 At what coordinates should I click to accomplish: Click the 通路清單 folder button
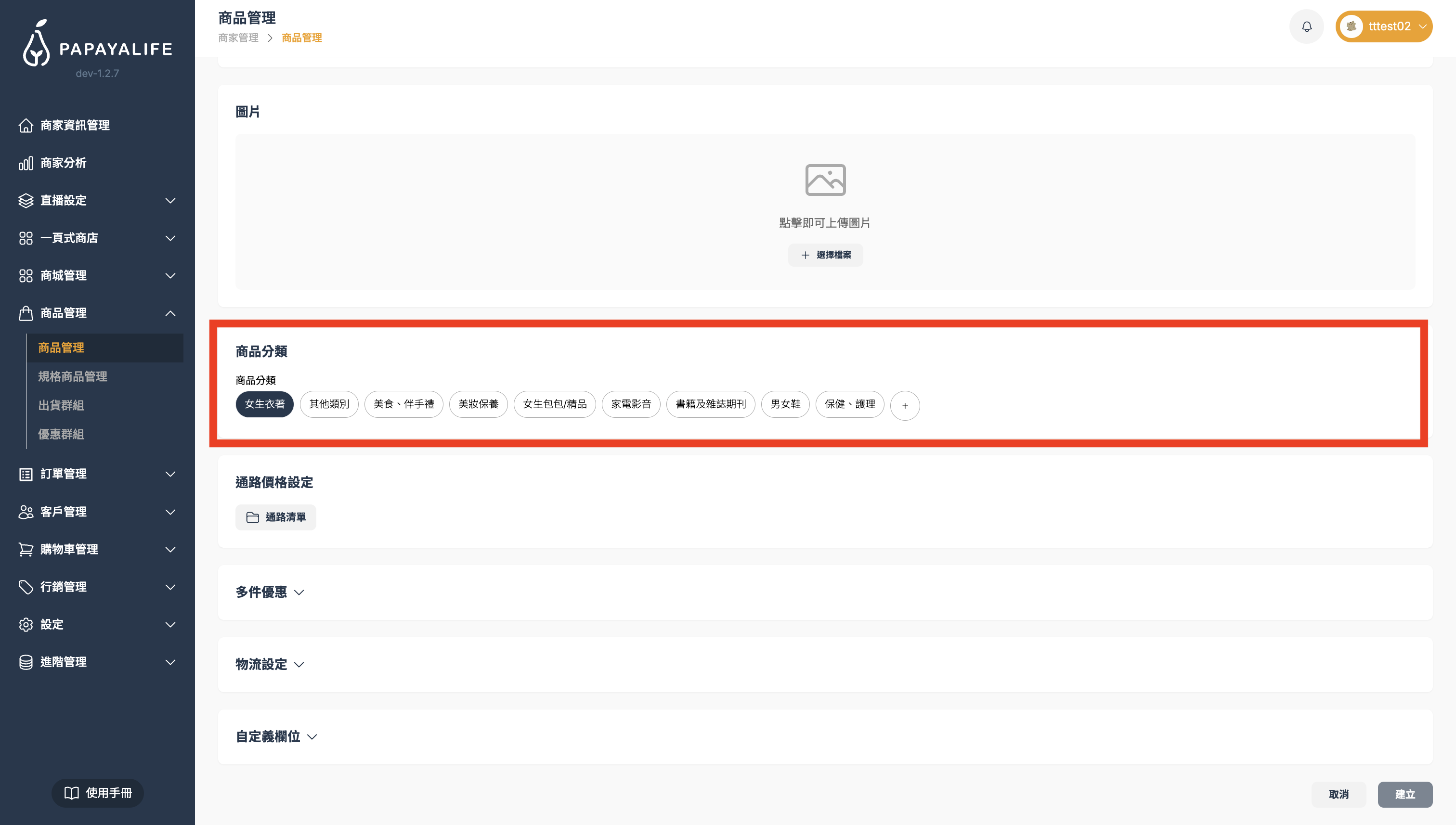[x=275, y=517]
